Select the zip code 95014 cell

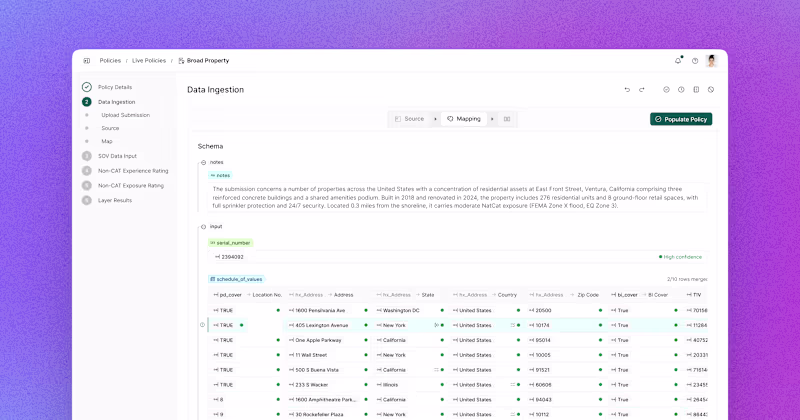pyautogui.click(x=566, y=340)
